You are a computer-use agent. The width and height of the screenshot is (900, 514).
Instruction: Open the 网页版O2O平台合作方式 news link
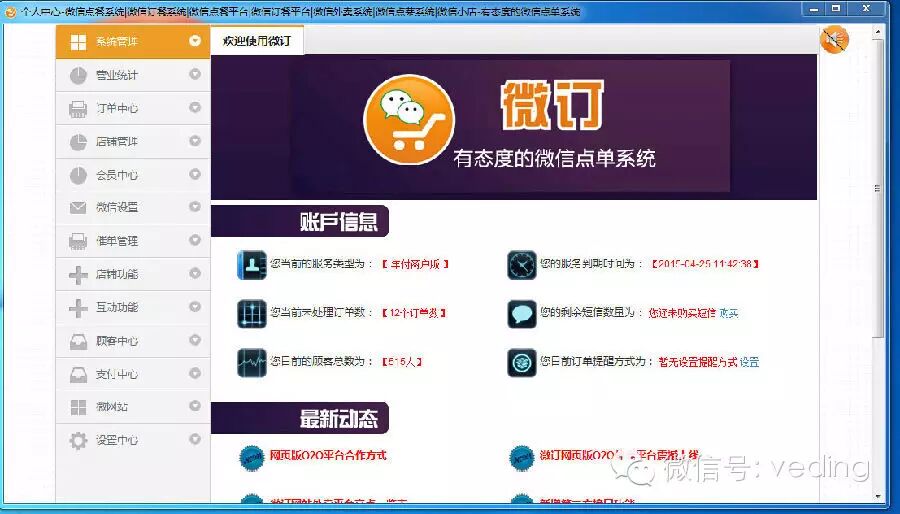click(328, 455)
